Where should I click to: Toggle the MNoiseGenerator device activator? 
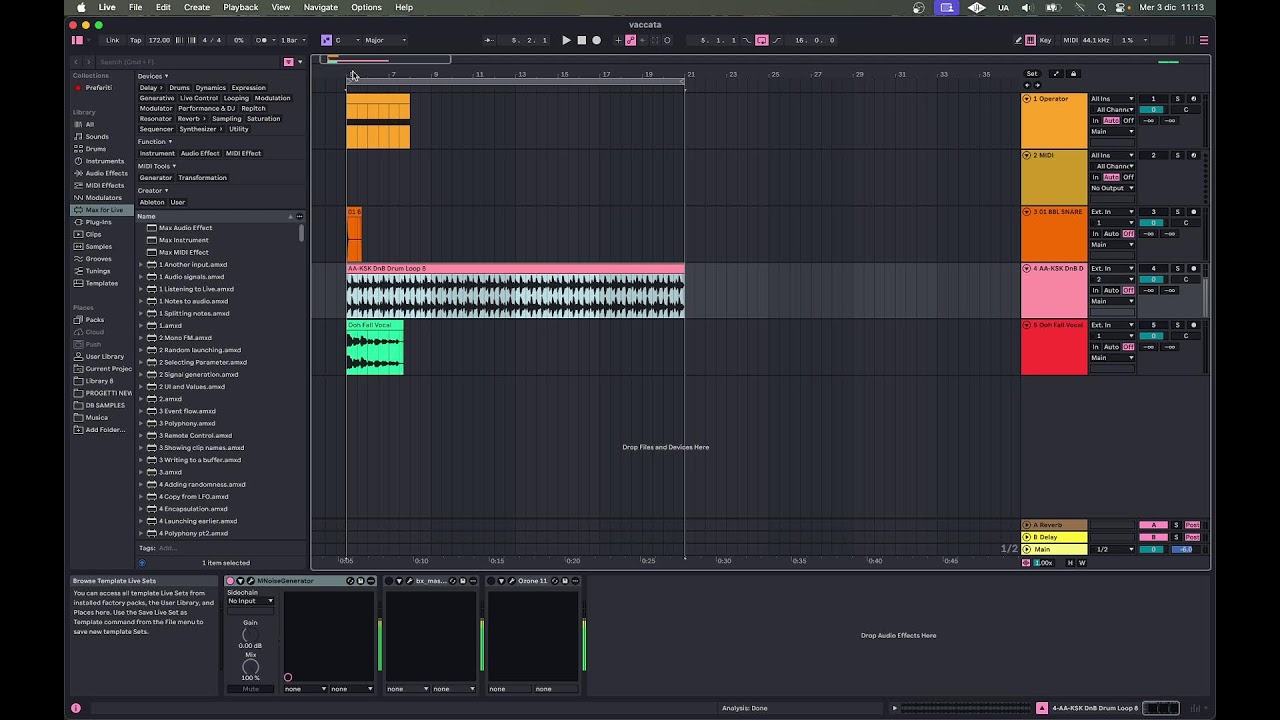point(230,581)
